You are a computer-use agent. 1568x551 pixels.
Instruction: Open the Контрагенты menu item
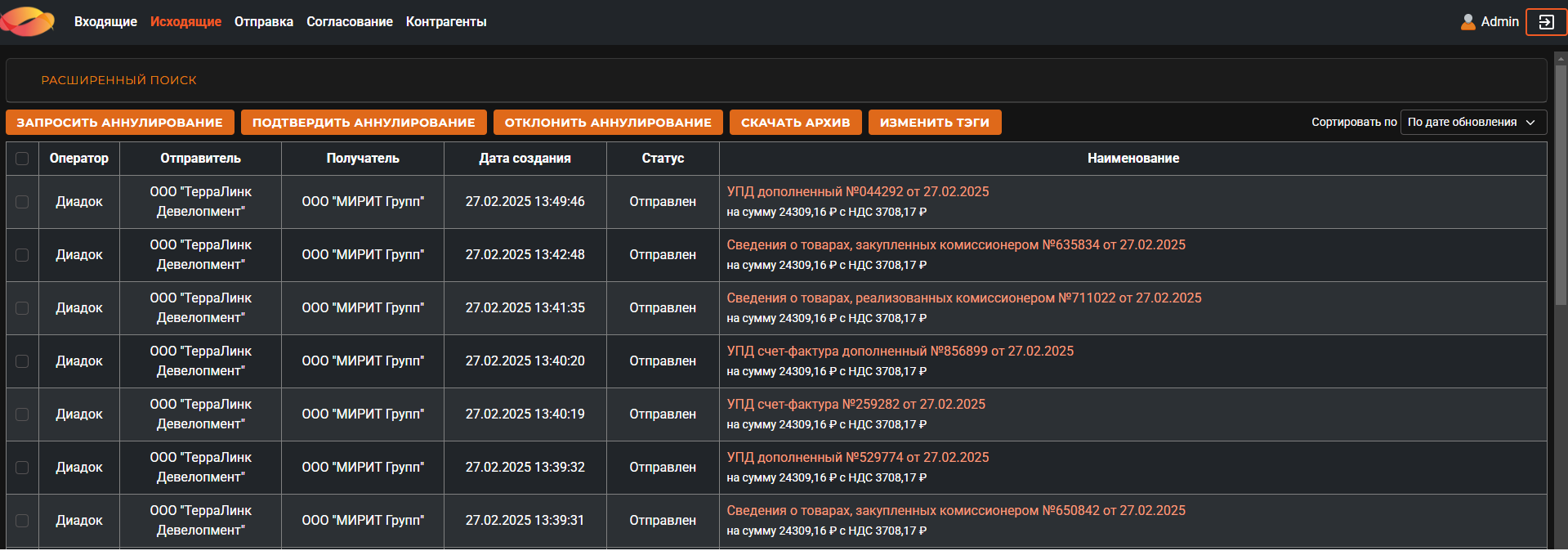[x=446, y=22]
